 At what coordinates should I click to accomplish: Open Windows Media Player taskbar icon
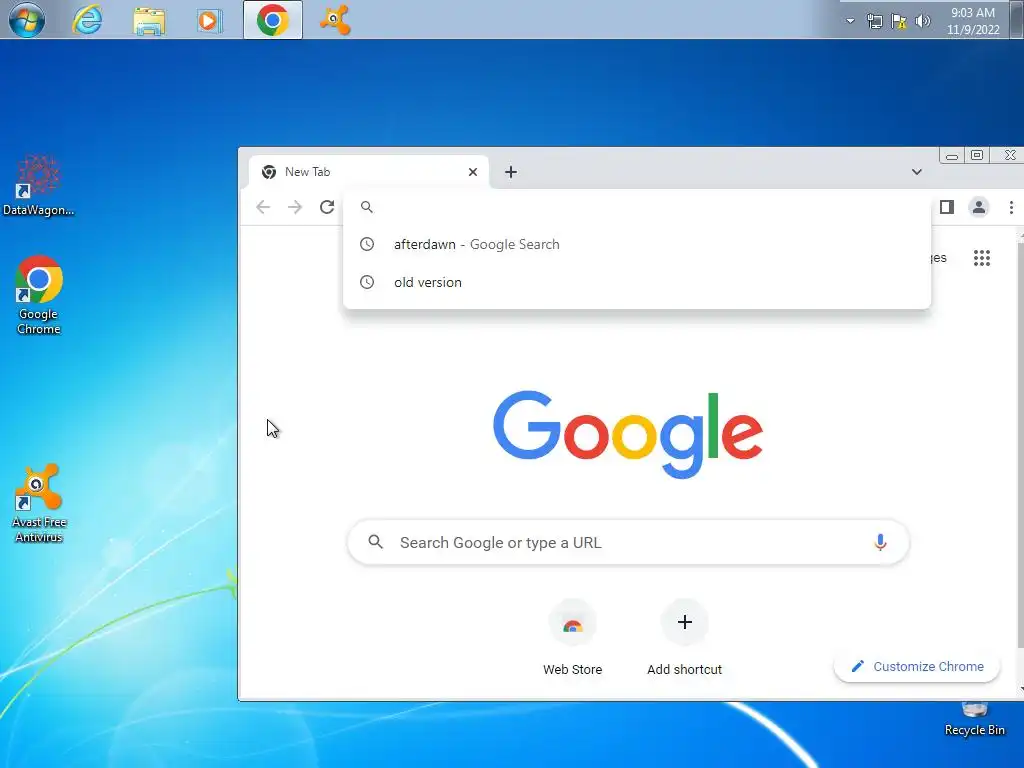tap(210, 20)
